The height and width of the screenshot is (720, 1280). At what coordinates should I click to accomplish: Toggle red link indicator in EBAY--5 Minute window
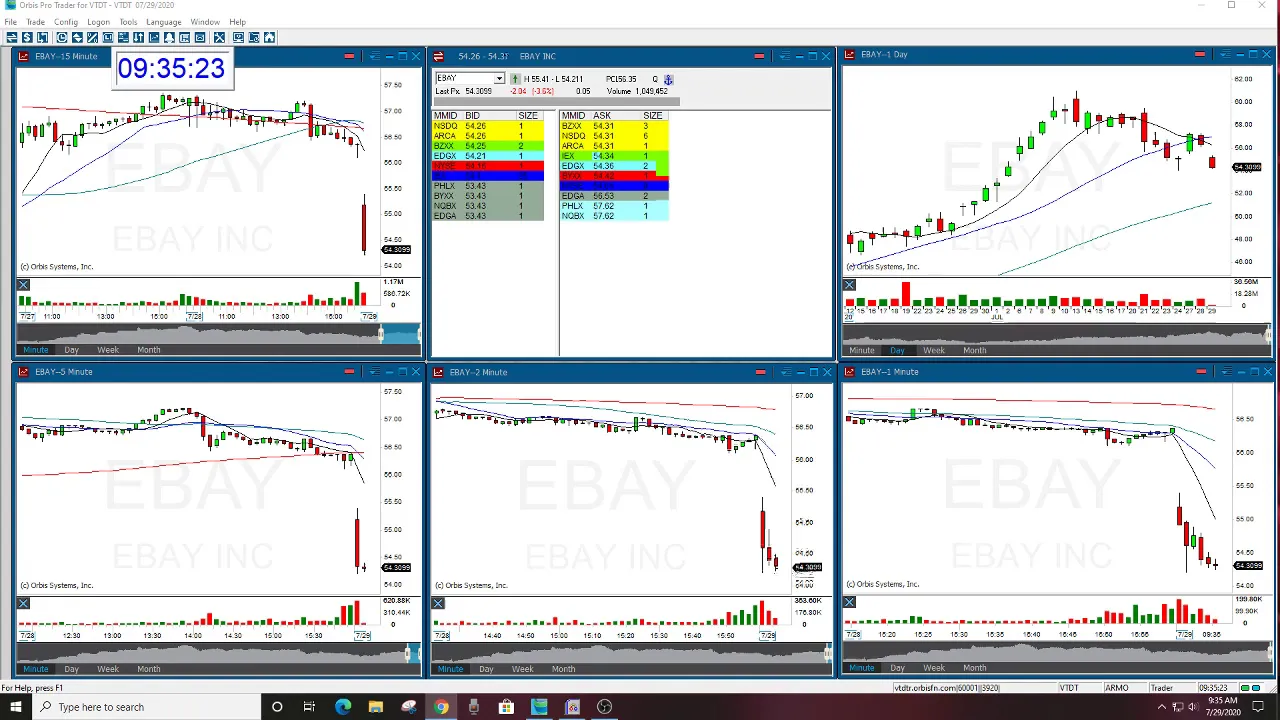pos(349,372)
